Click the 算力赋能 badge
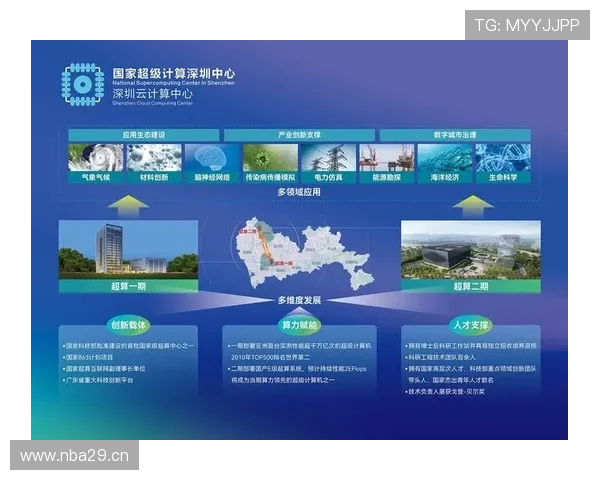600x480 pixels. 299,325
